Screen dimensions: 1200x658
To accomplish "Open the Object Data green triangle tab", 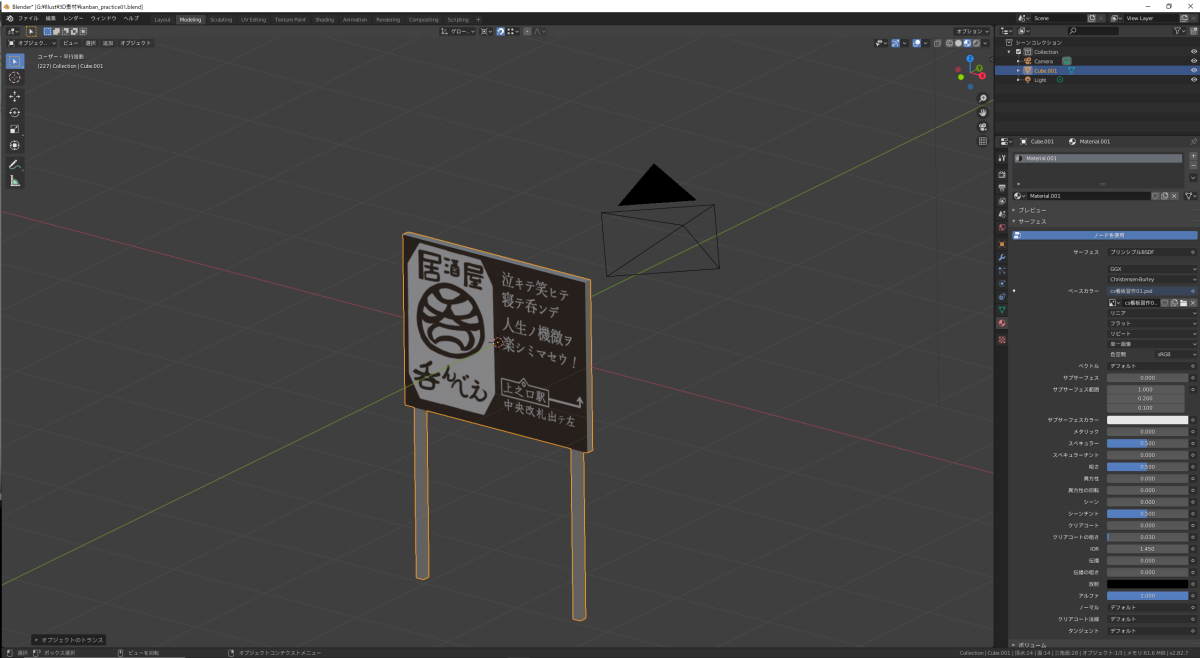I will click(x=1002, y=310).
